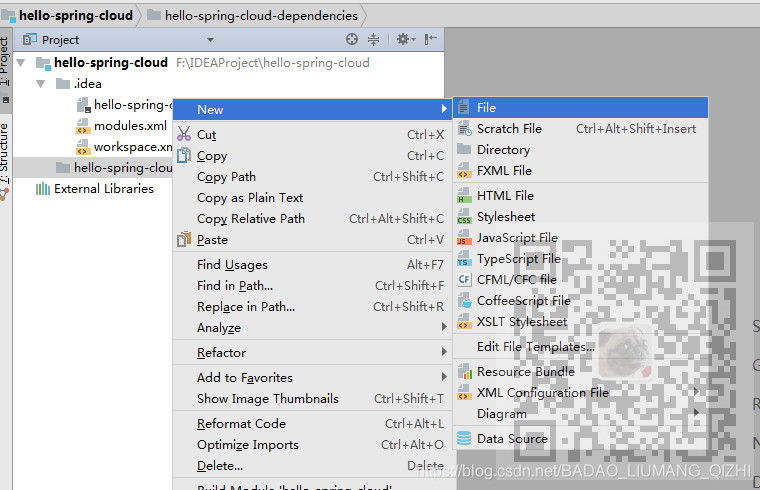Choose Copy Path
This screenshot has width=760, height=490.
click(313, 177)
